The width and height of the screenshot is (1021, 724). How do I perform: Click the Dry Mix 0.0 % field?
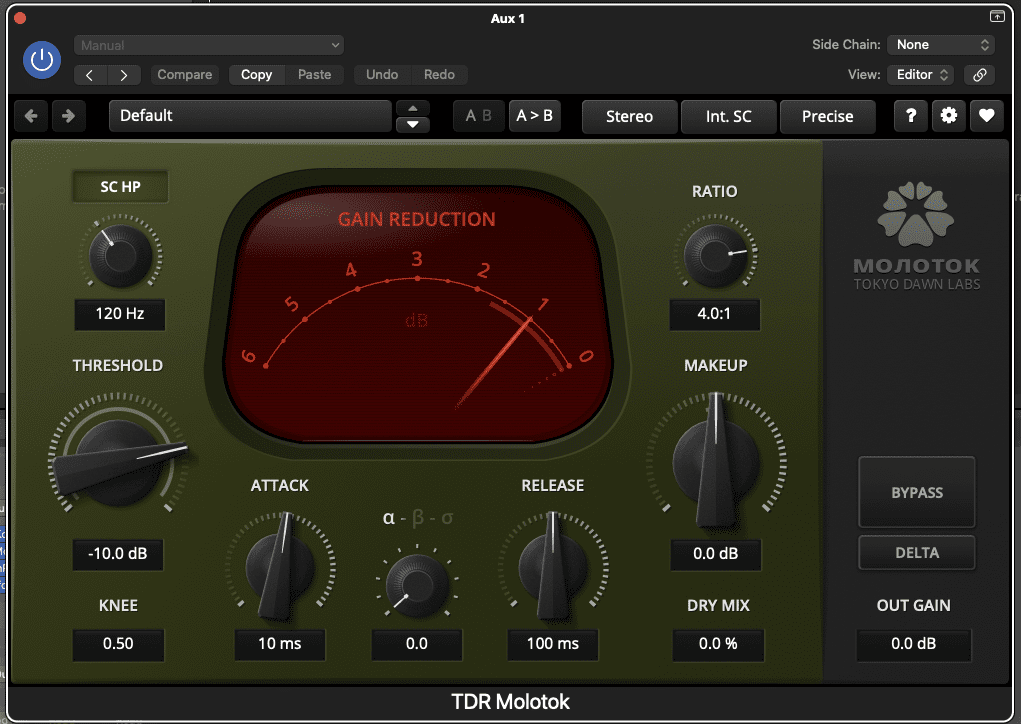[x=718, y=644]
